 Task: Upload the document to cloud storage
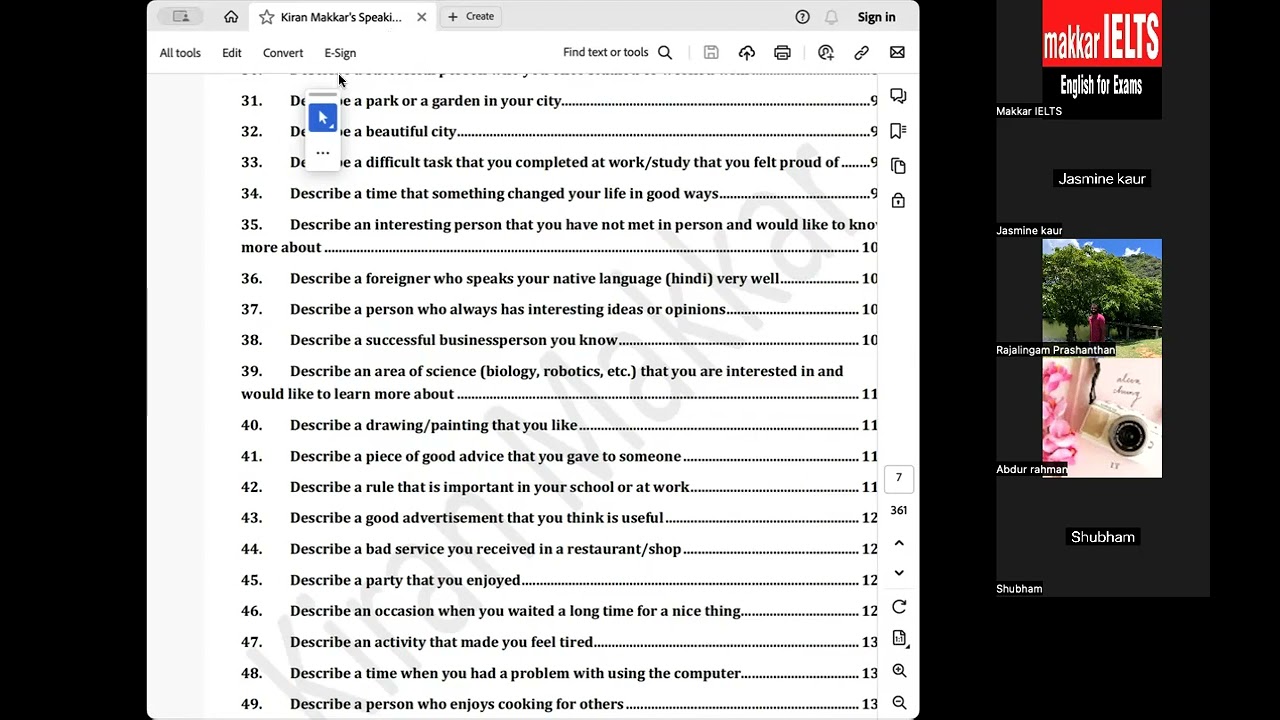(x=747, y=53)
